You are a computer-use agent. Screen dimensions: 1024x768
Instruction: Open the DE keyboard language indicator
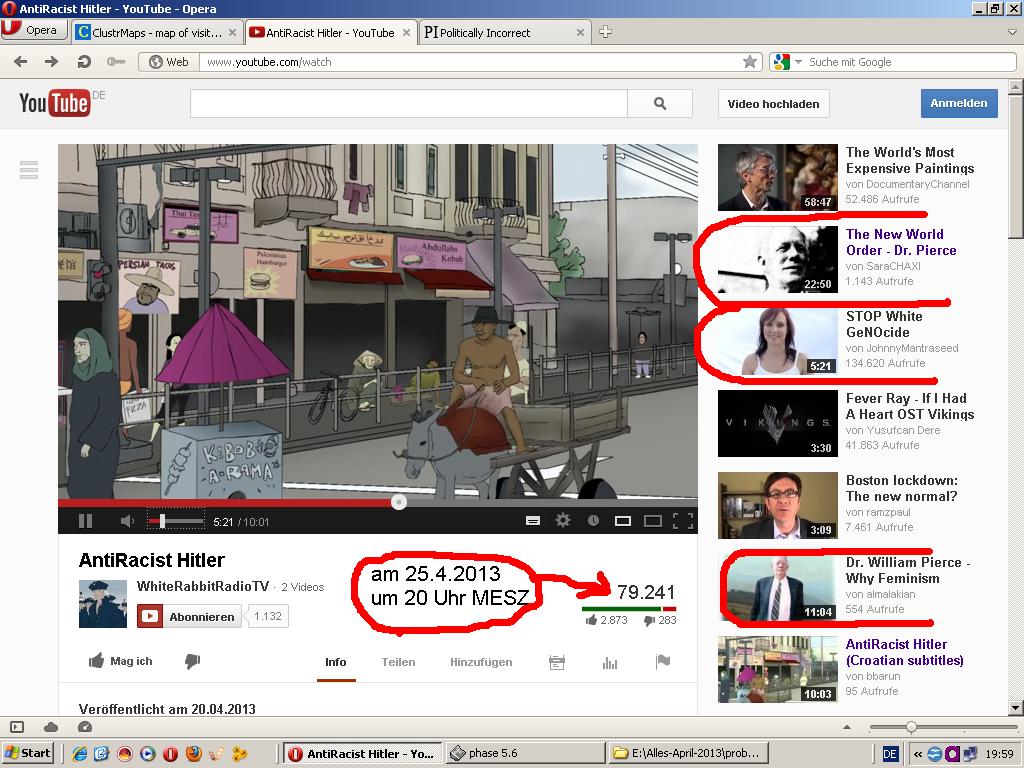889,754
